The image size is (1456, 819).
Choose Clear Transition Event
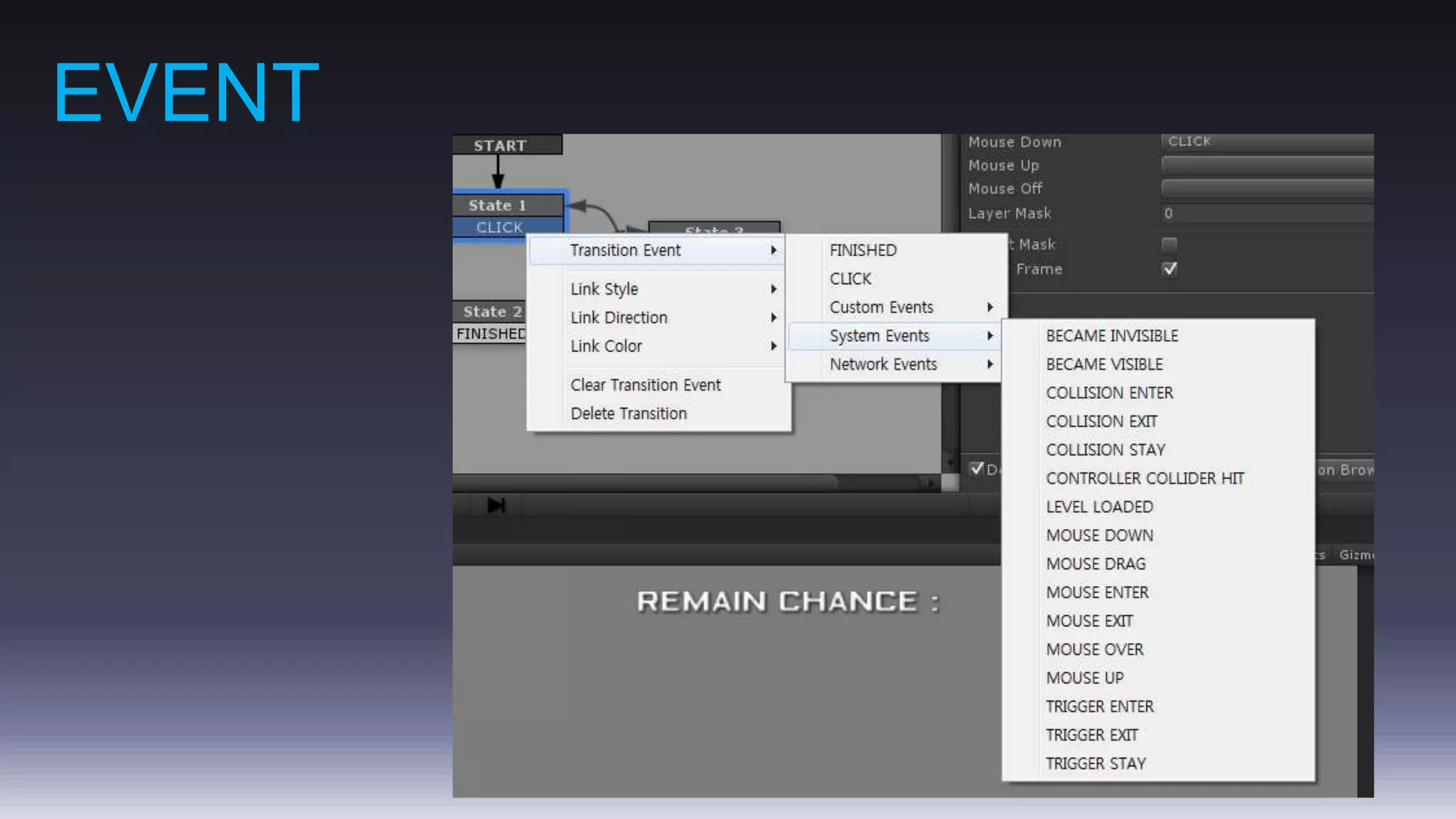pyautogui.click(x=646, y=385)
